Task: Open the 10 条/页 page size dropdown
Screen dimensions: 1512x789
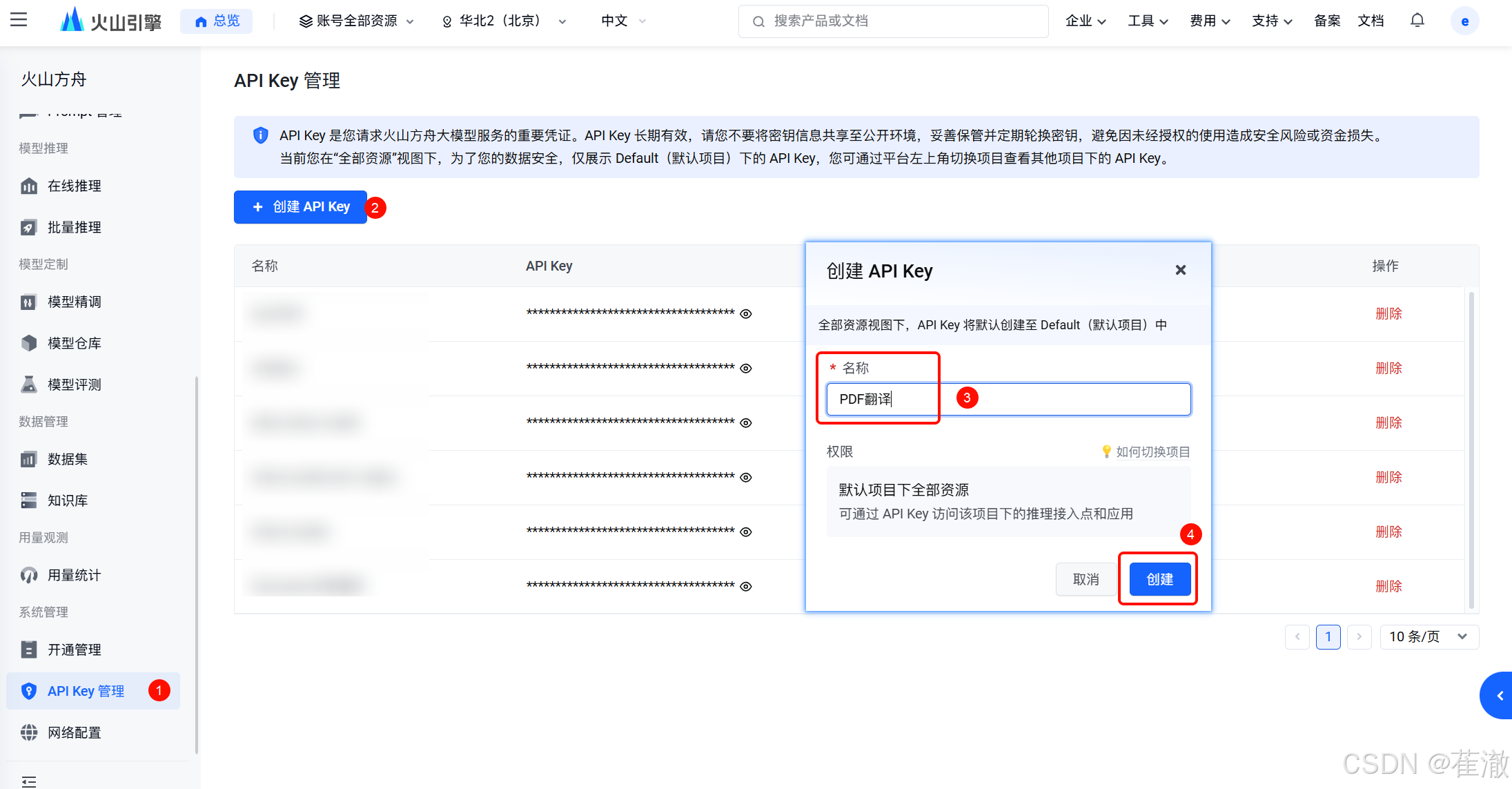Action: pyautogui.click(x=1428, y=636)
